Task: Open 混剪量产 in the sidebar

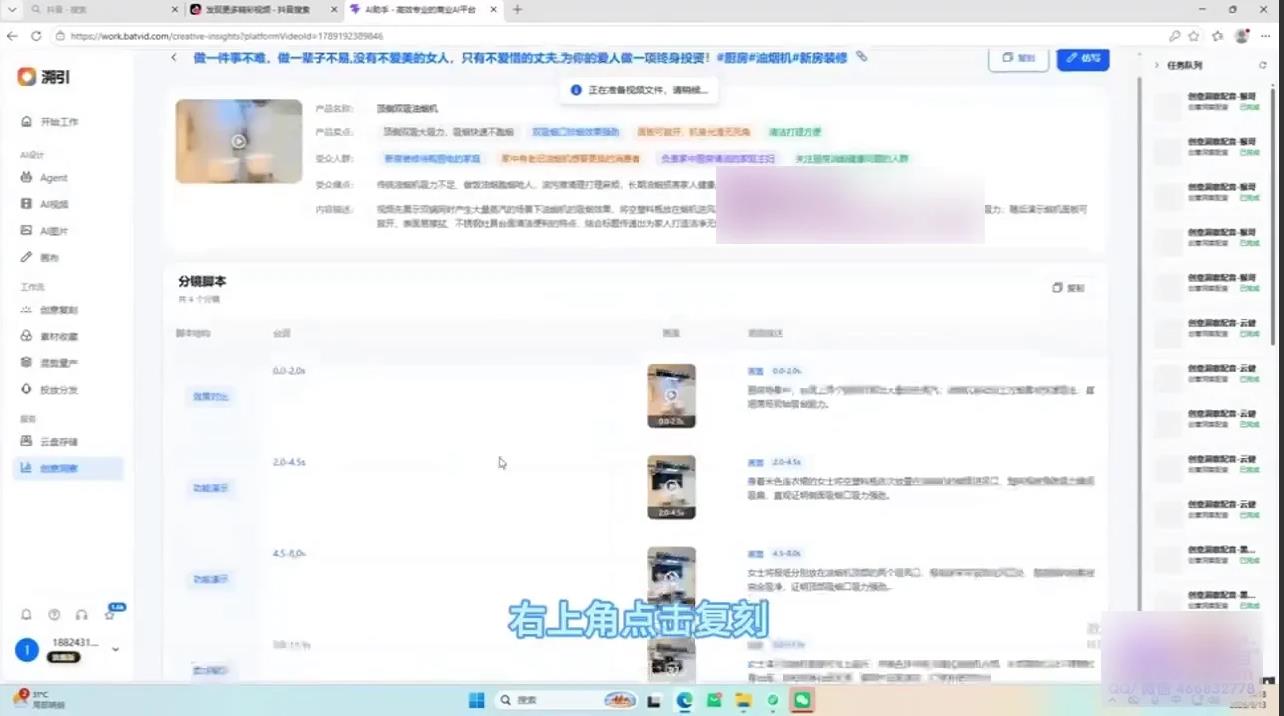Action: 50,363
